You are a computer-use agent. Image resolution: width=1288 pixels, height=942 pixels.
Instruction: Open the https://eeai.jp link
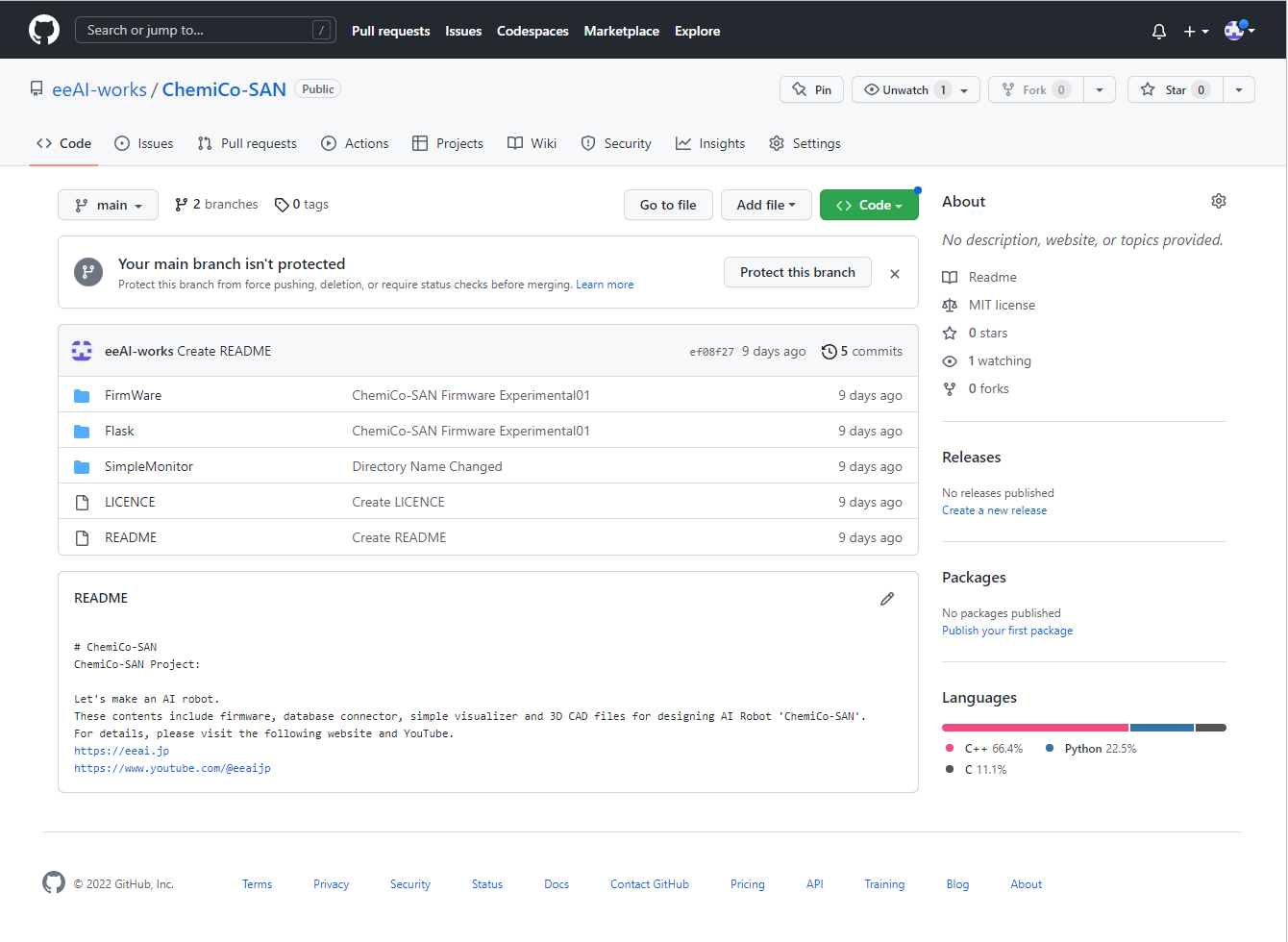tap(121, 751)
